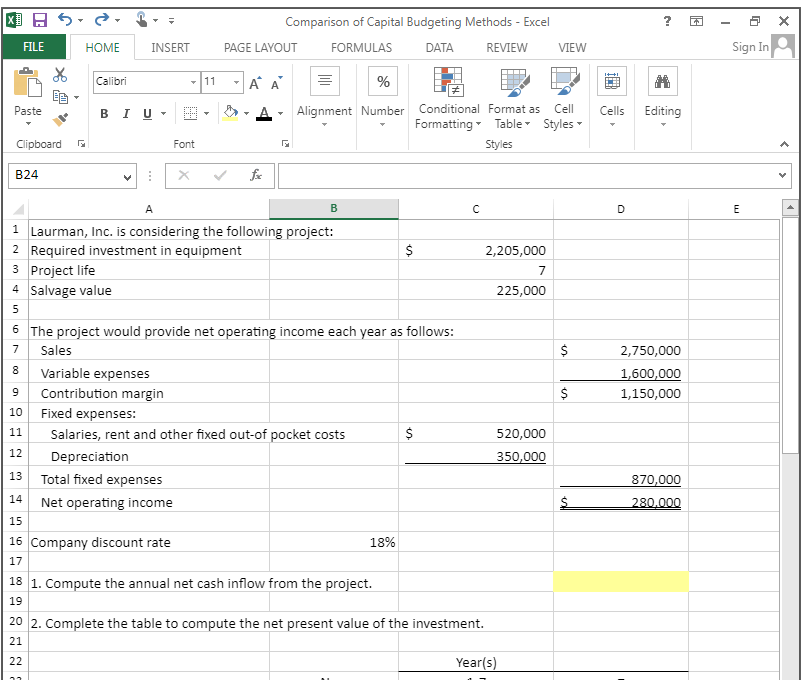Image resolution: width=809 pixels, height=688 pixels.
Task: Toggle Bold formatting
Action: (104, 114)
